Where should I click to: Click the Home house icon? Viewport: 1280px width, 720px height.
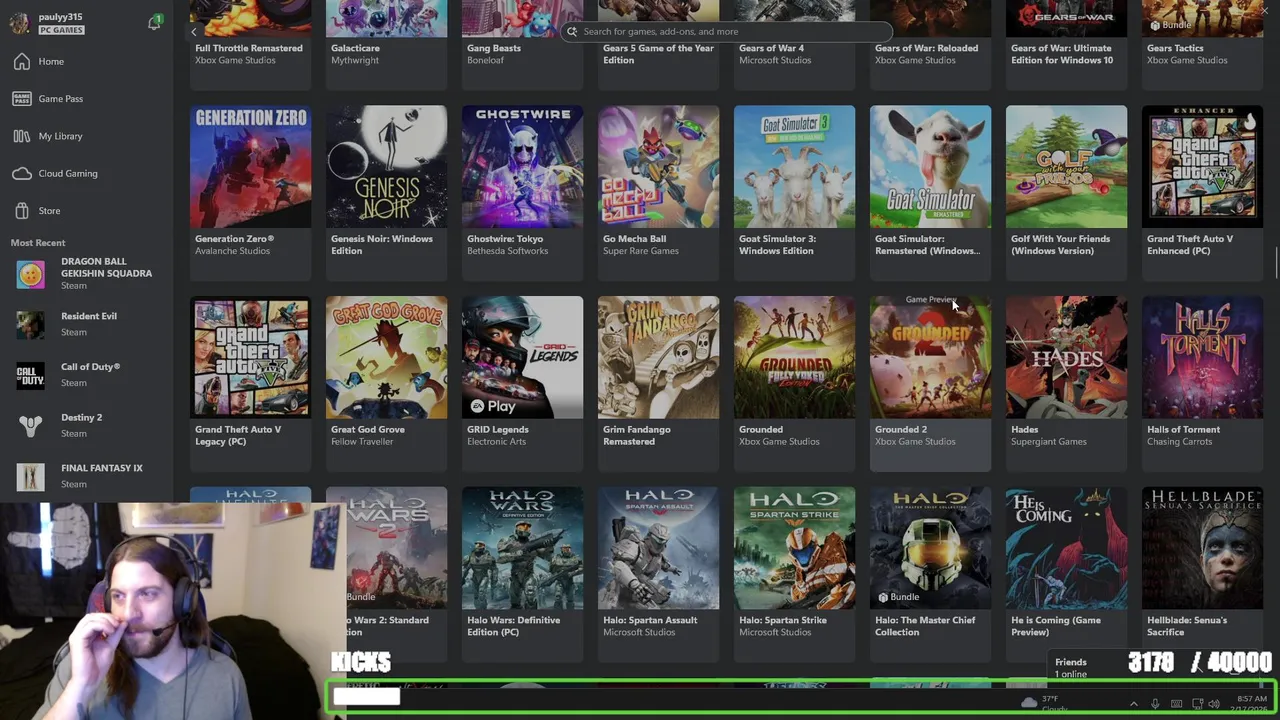(22, 62)
